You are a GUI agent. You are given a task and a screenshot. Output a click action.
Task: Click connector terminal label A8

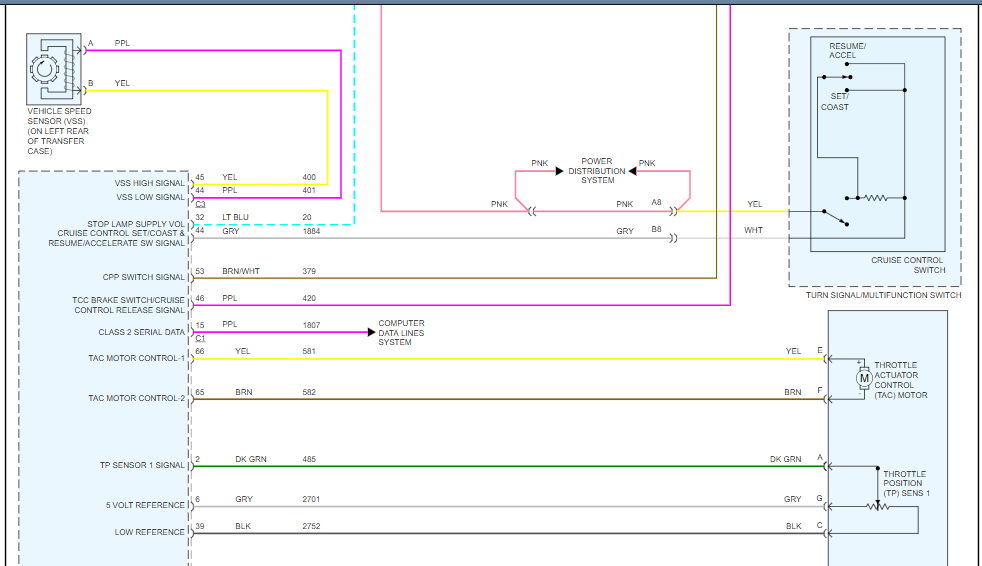pyautogui.click(x=656, y=202)
